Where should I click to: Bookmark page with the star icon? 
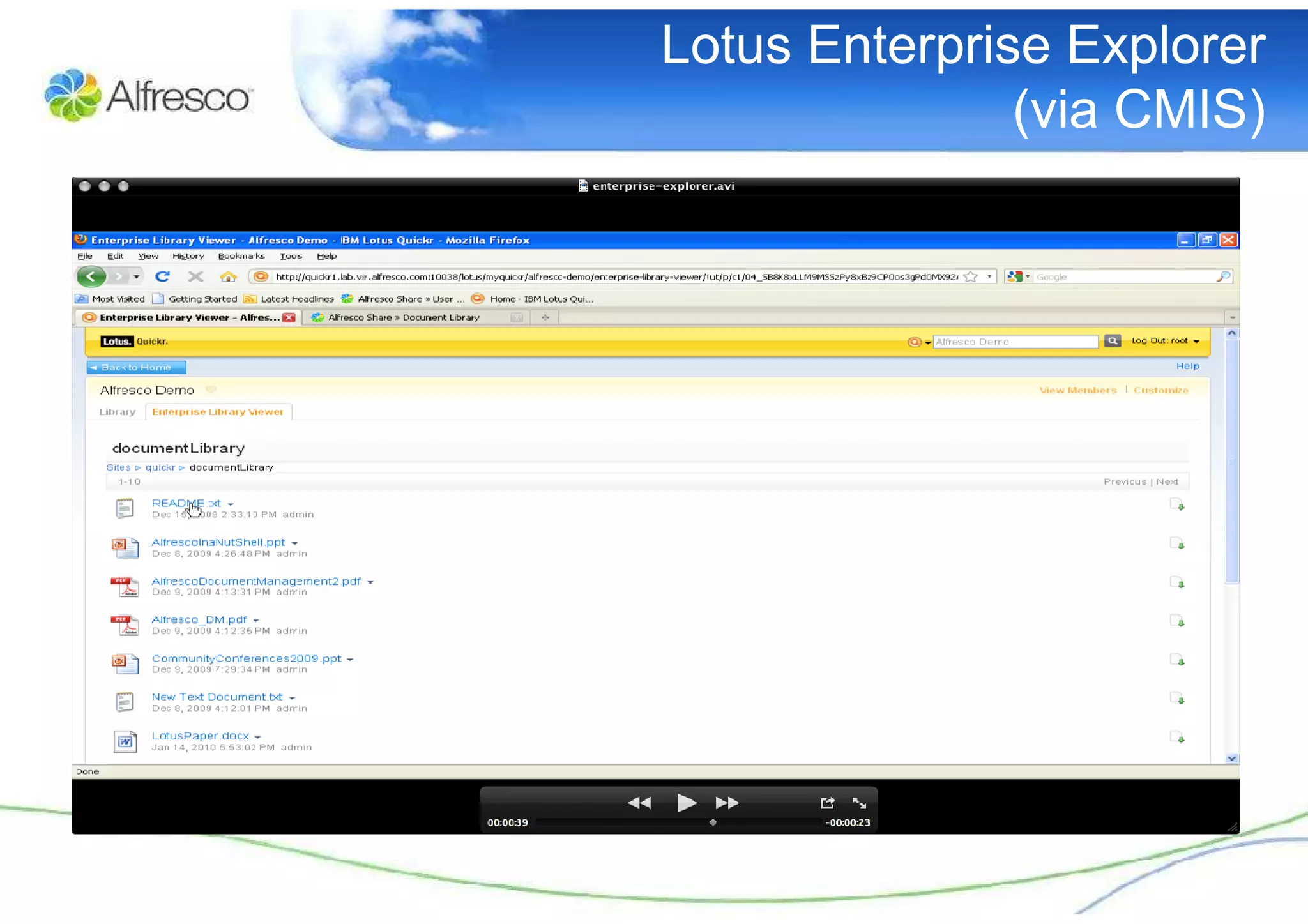pos(971,276)
